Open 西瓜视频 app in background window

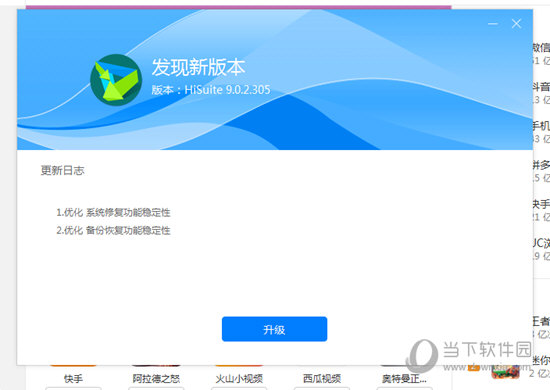coord(322,378)
